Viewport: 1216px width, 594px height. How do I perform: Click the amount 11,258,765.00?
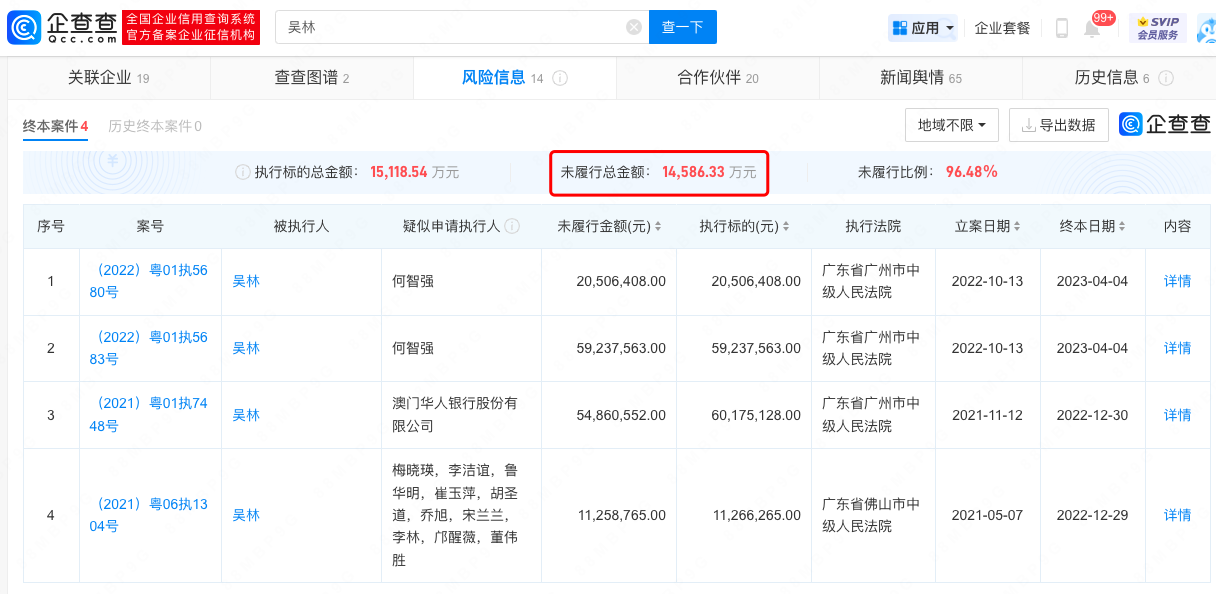tap(621, 515)
